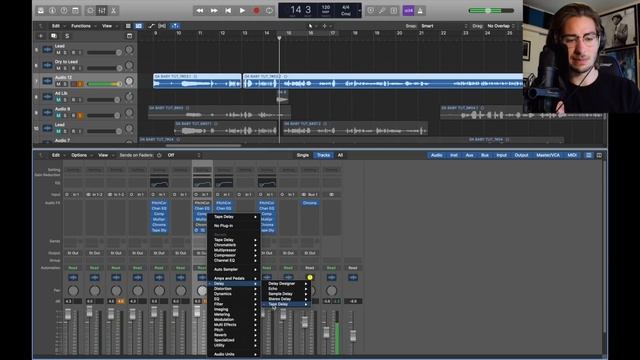Open the Library panel icon
Viewport: 640px width, 360px height.
tap(41, 11)
